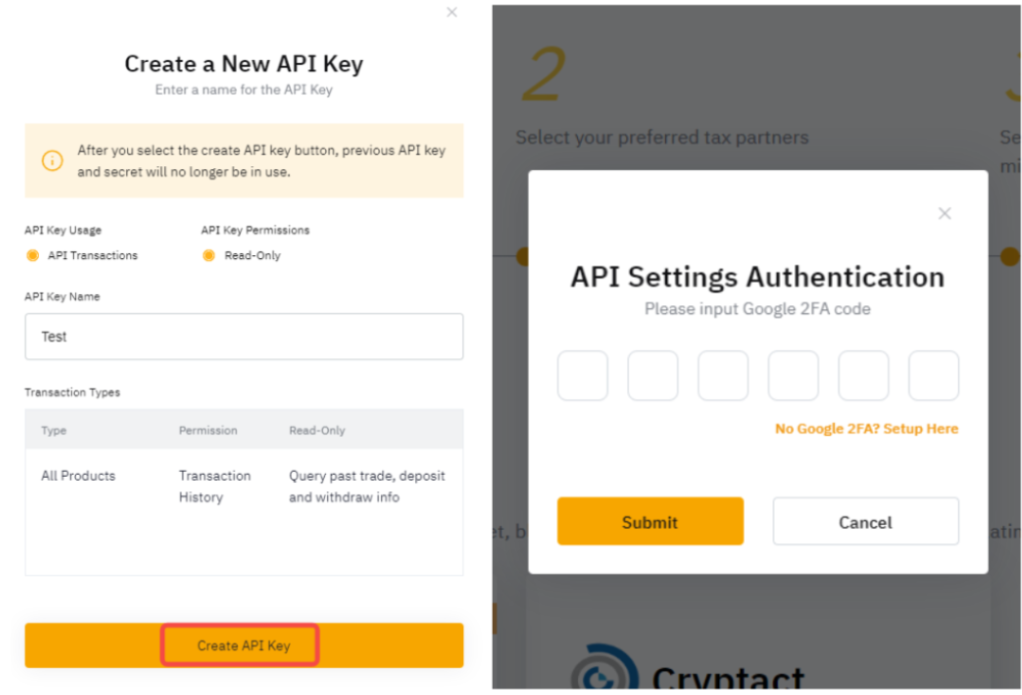The image size is (1022, 695).
Task: Click the warning info icon in banner
Action: click(52, 160)
